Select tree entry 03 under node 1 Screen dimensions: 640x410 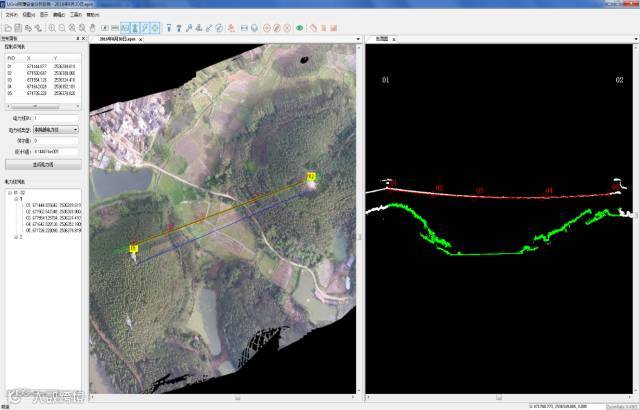coord(53,218)
